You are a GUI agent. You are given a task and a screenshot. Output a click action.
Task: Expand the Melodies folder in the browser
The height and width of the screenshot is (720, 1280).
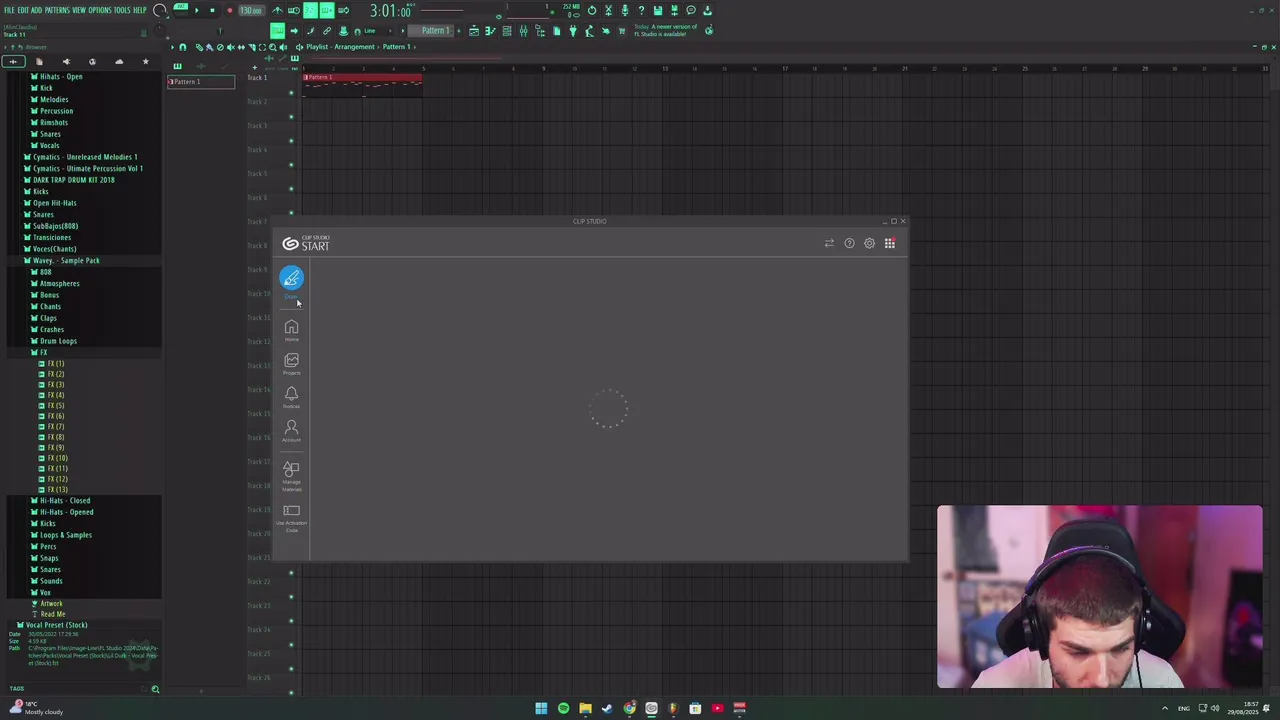(51, 100)
